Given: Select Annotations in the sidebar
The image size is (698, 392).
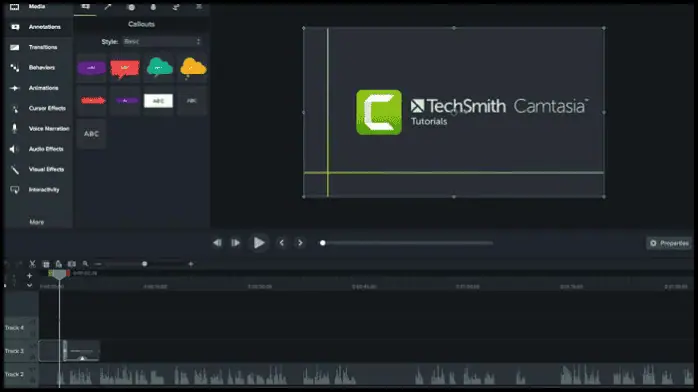Looking at the screenshot, I should coord(37,27).
